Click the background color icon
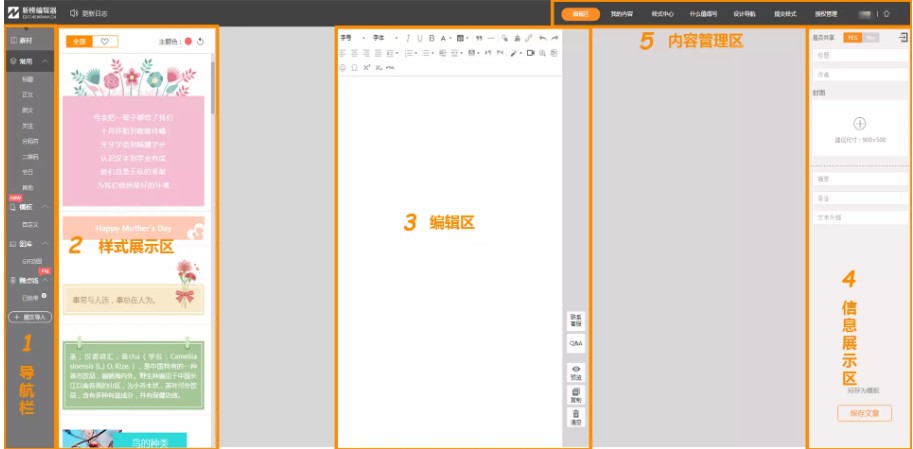The image size is (913, 449). pos(460,38)
